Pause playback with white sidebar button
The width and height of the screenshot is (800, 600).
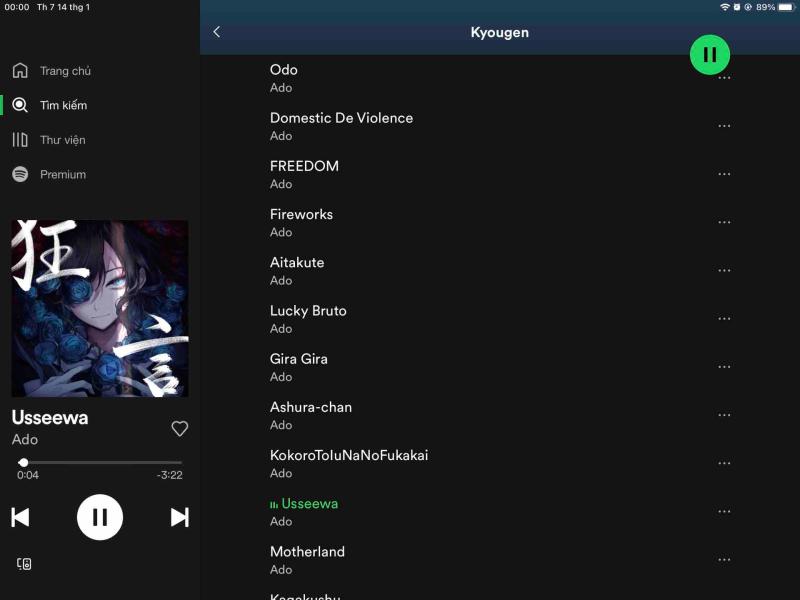pos(100,517)
